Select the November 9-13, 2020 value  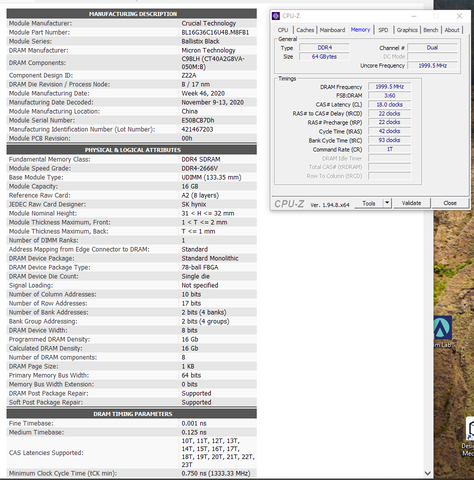[x=213, y=102]
